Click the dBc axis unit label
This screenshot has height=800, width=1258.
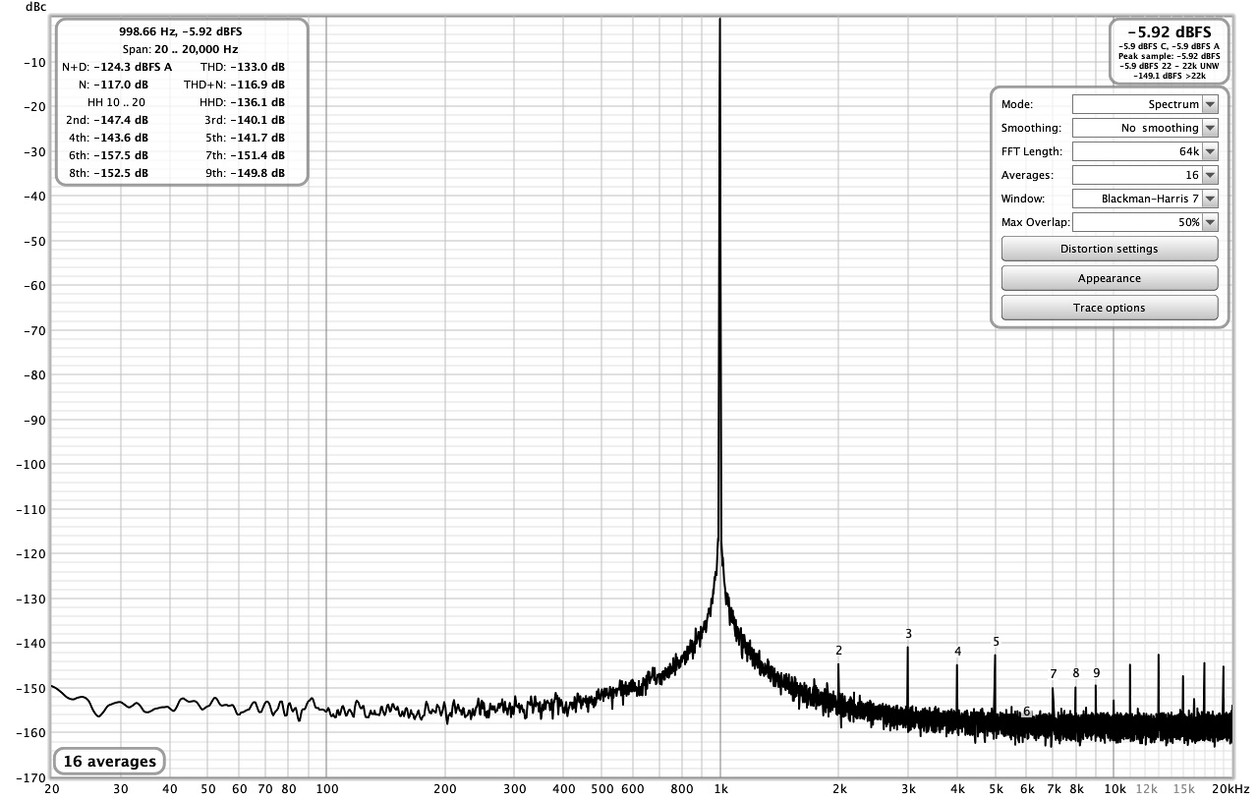[35, 7]
